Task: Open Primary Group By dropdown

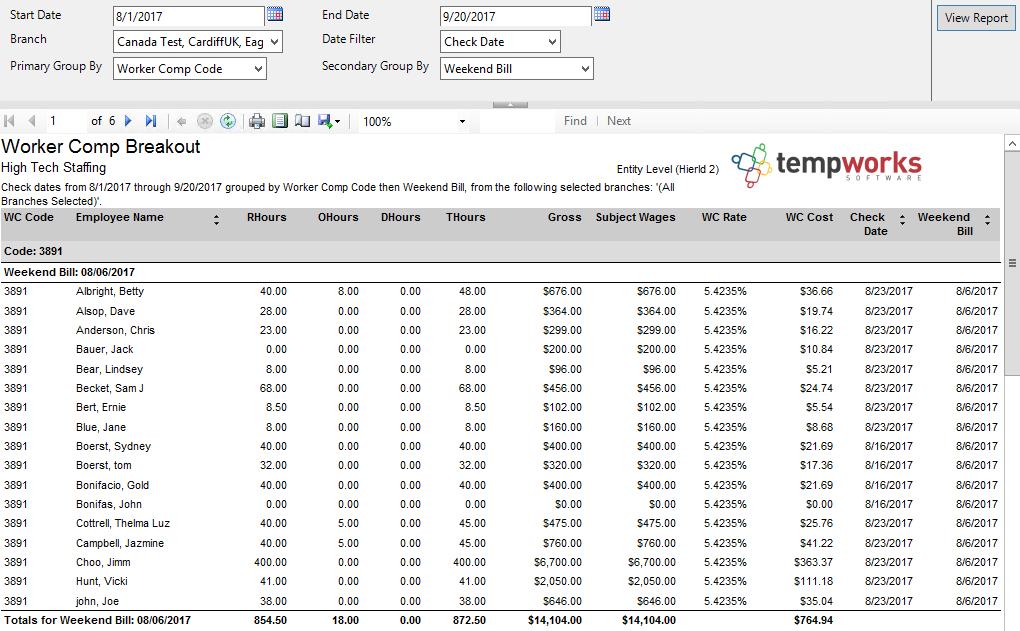Action: point(258,69)
